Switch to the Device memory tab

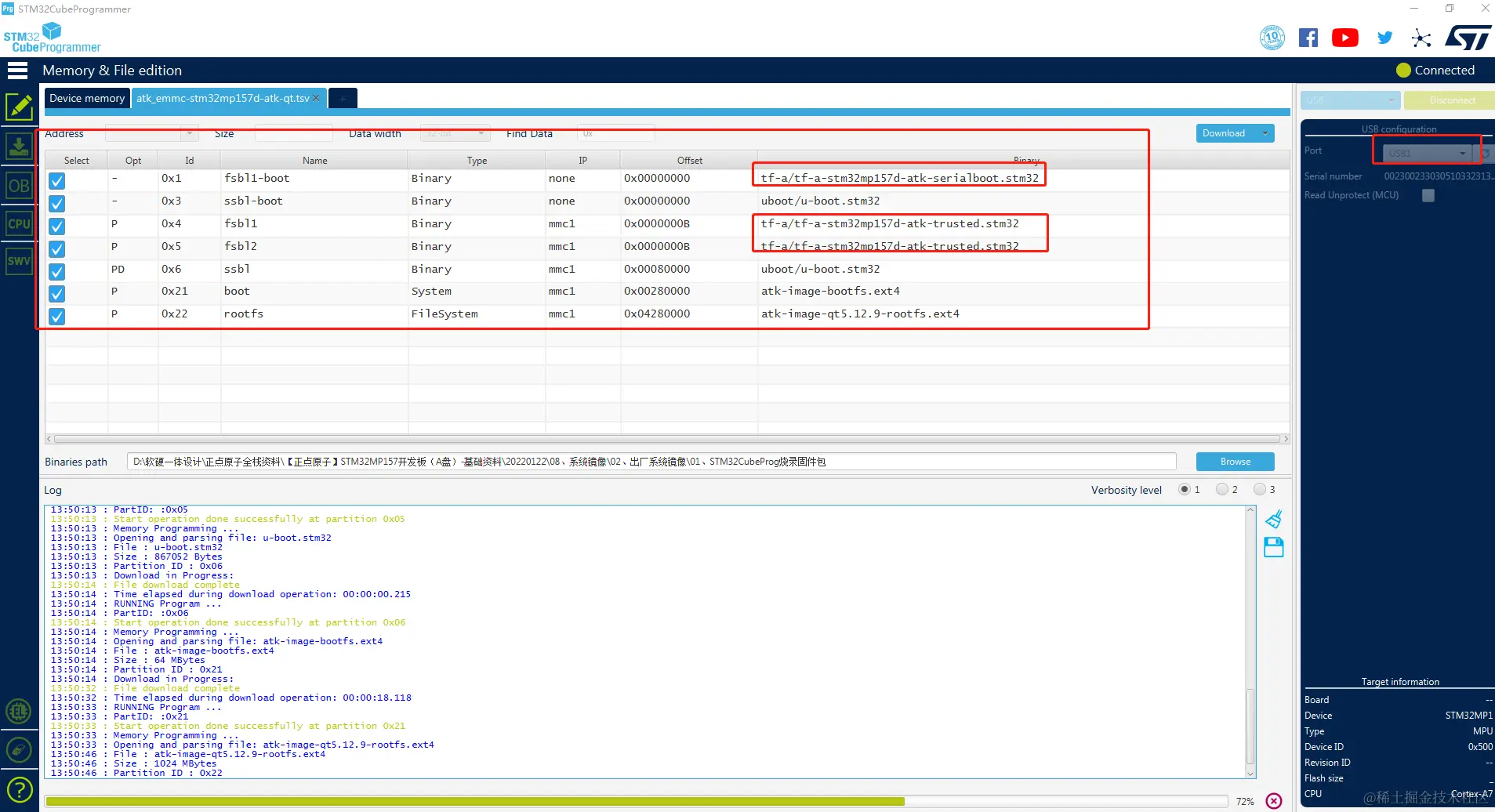(87, 98)
